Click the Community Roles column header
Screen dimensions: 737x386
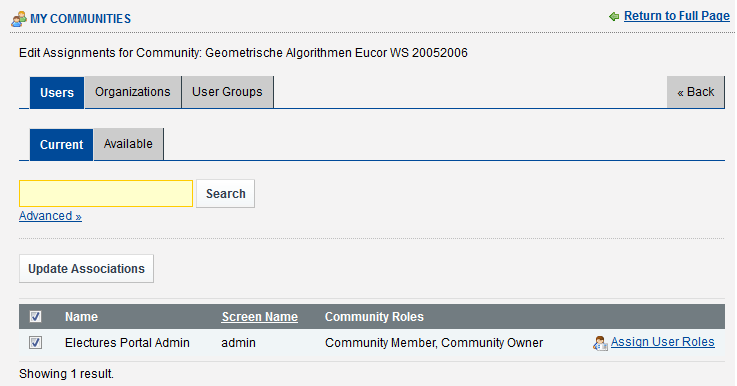click(x=374, y=317)
